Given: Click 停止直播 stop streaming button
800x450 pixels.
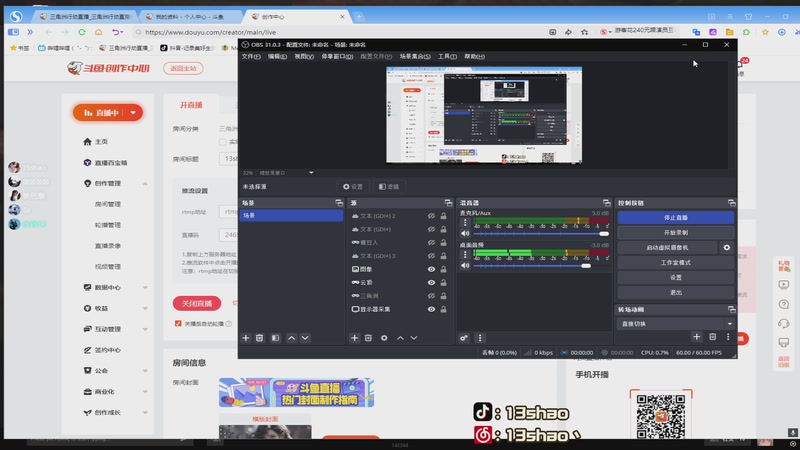Looking at the screenshot, I should tap(676, 218).
